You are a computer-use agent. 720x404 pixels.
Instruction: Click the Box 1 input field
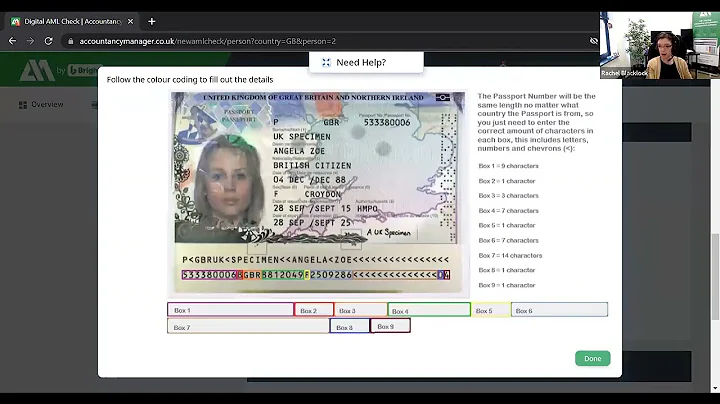[x=231, y=310]
